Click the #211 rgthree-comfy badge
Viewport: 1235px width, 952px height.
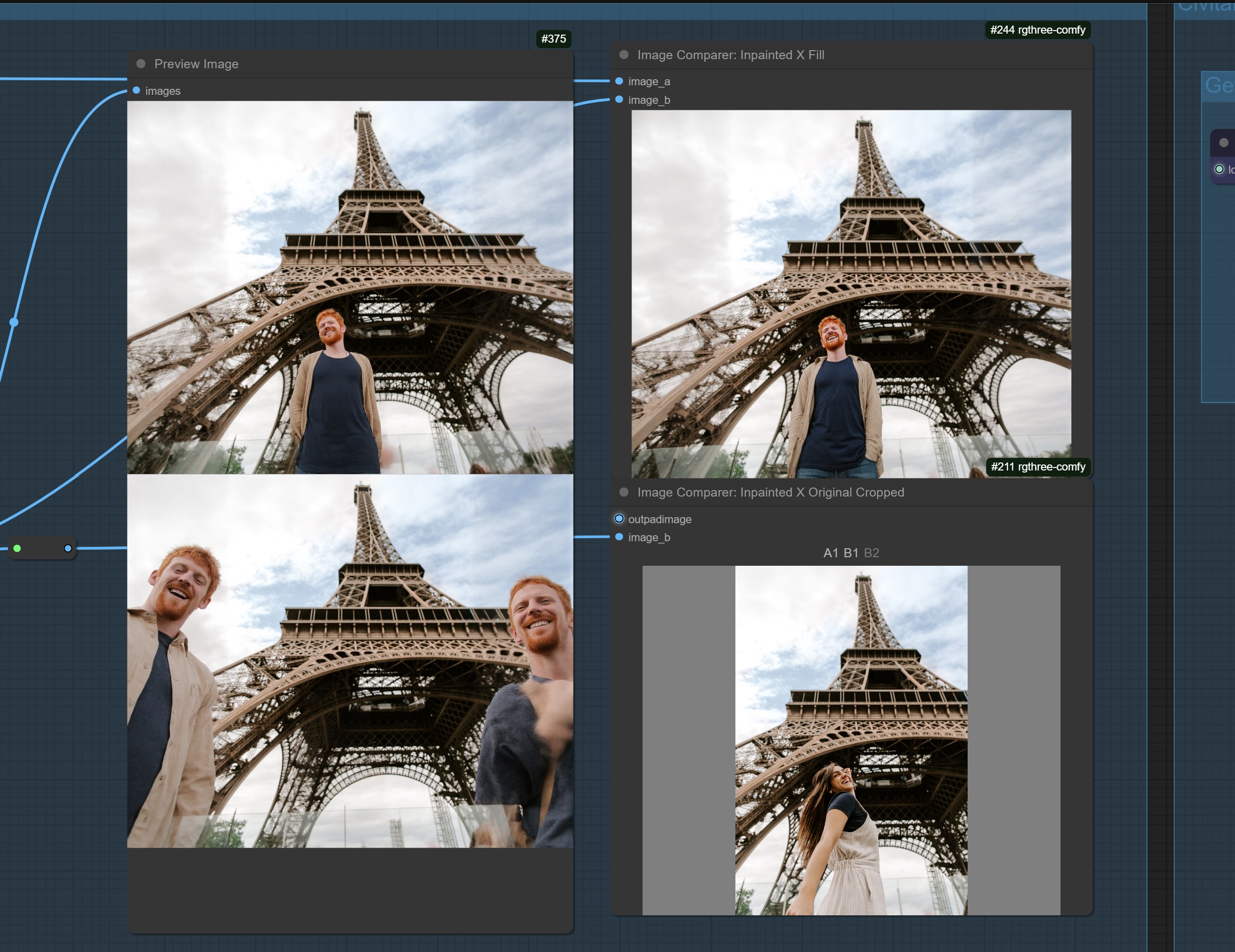coord(1037,467)
